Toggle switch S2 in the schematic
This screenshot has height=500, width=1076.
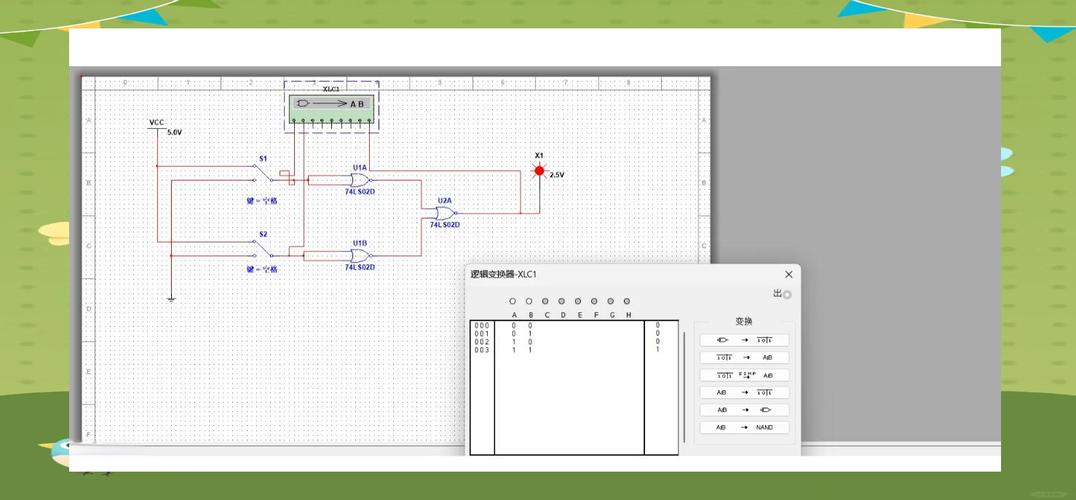click(262, 248)
